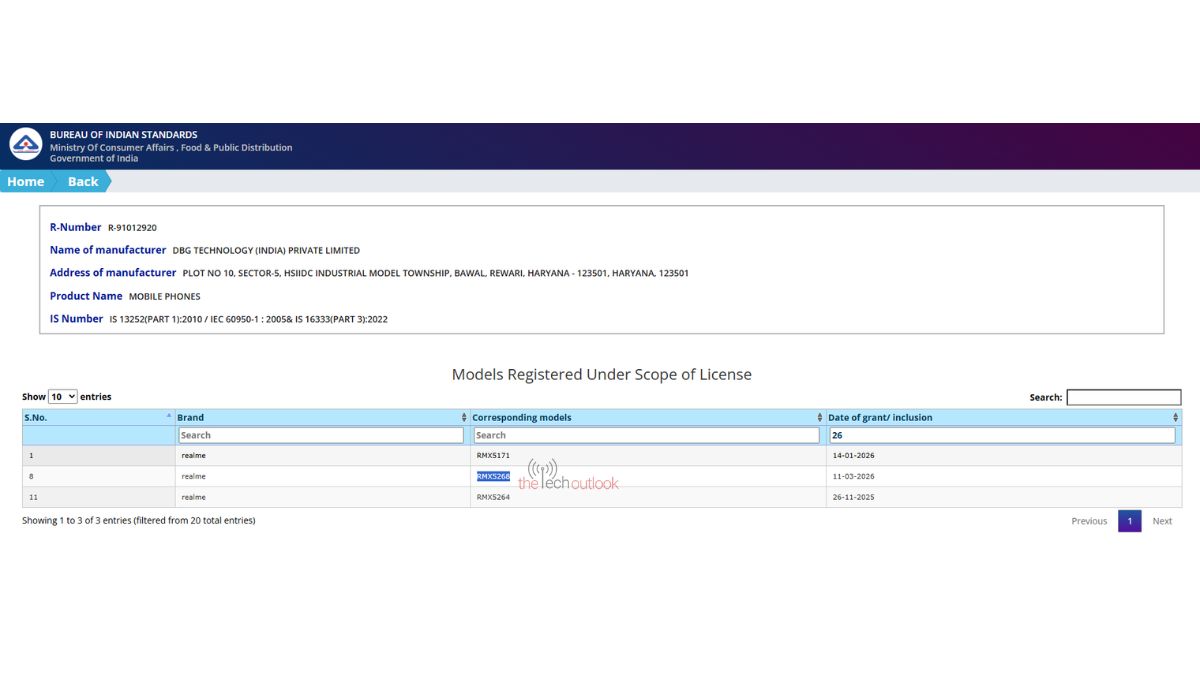Open the Show entries dropdown
Screen dimensions: 1200x675
(x=63, y=397)
